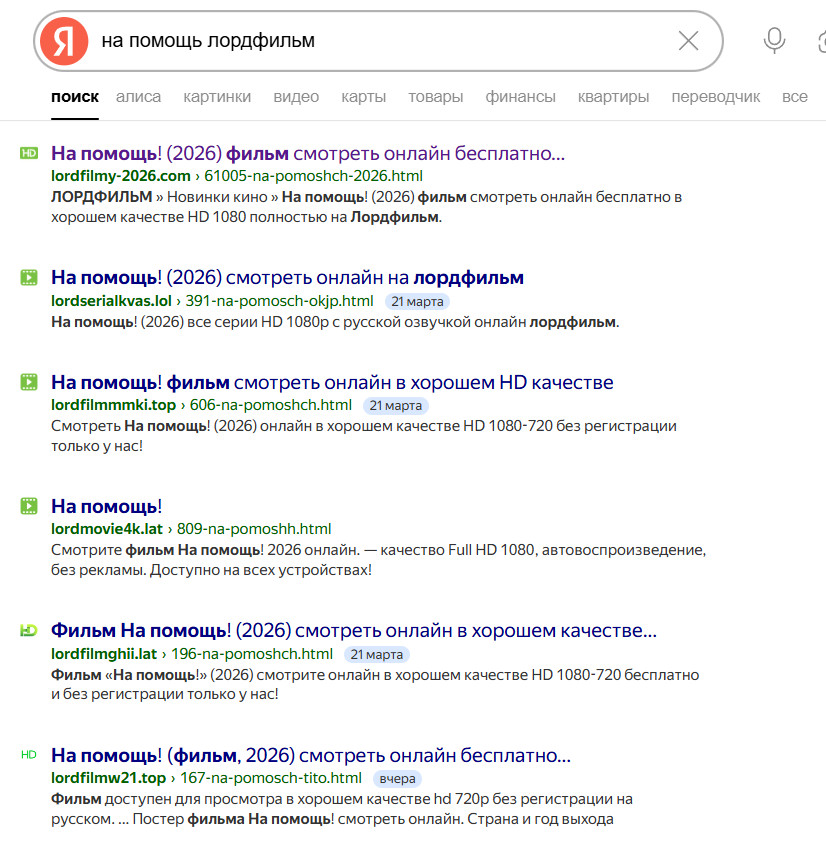This screenshot has height=844, width=826.
Task: Click the red Yandex logo icon
Action: pos(64,41)
